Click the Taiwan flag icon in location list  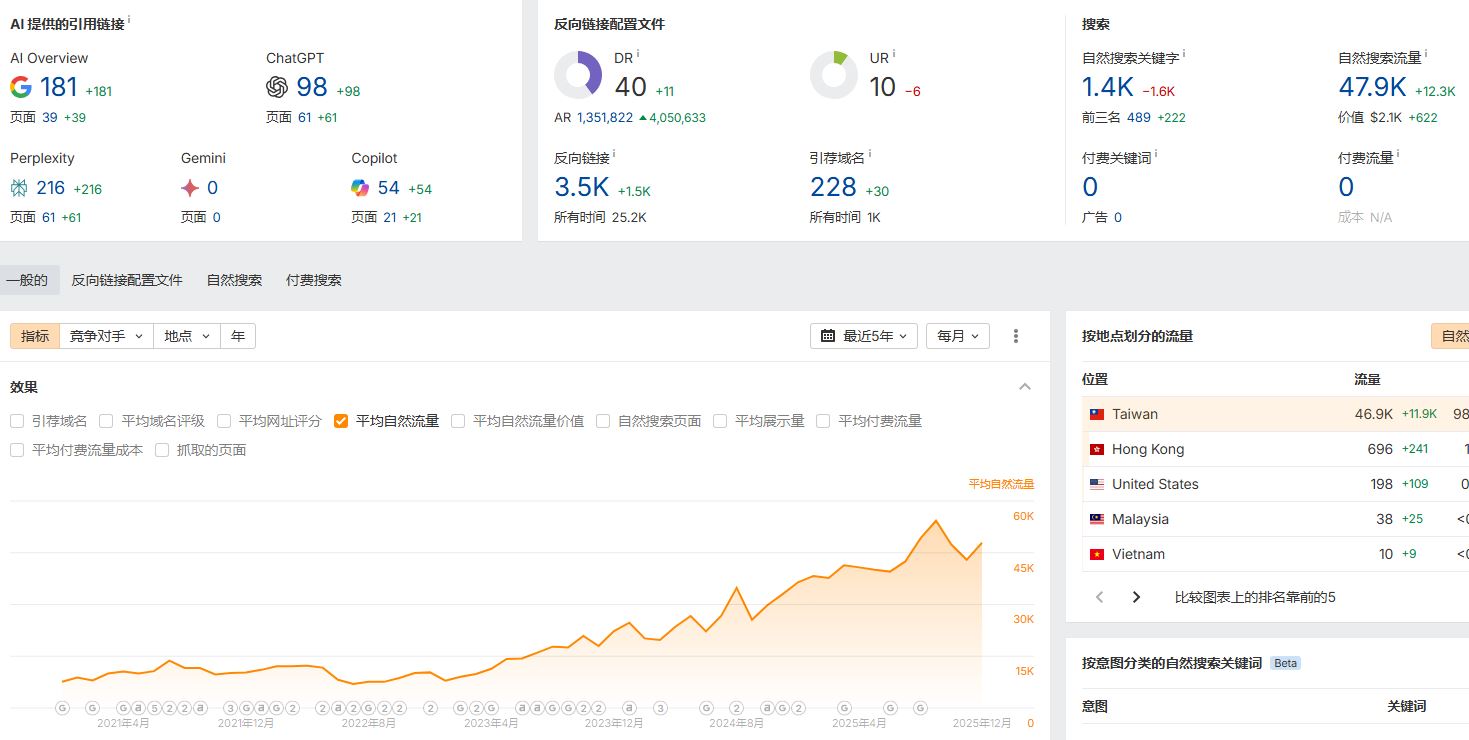(x=1095, y=413)
